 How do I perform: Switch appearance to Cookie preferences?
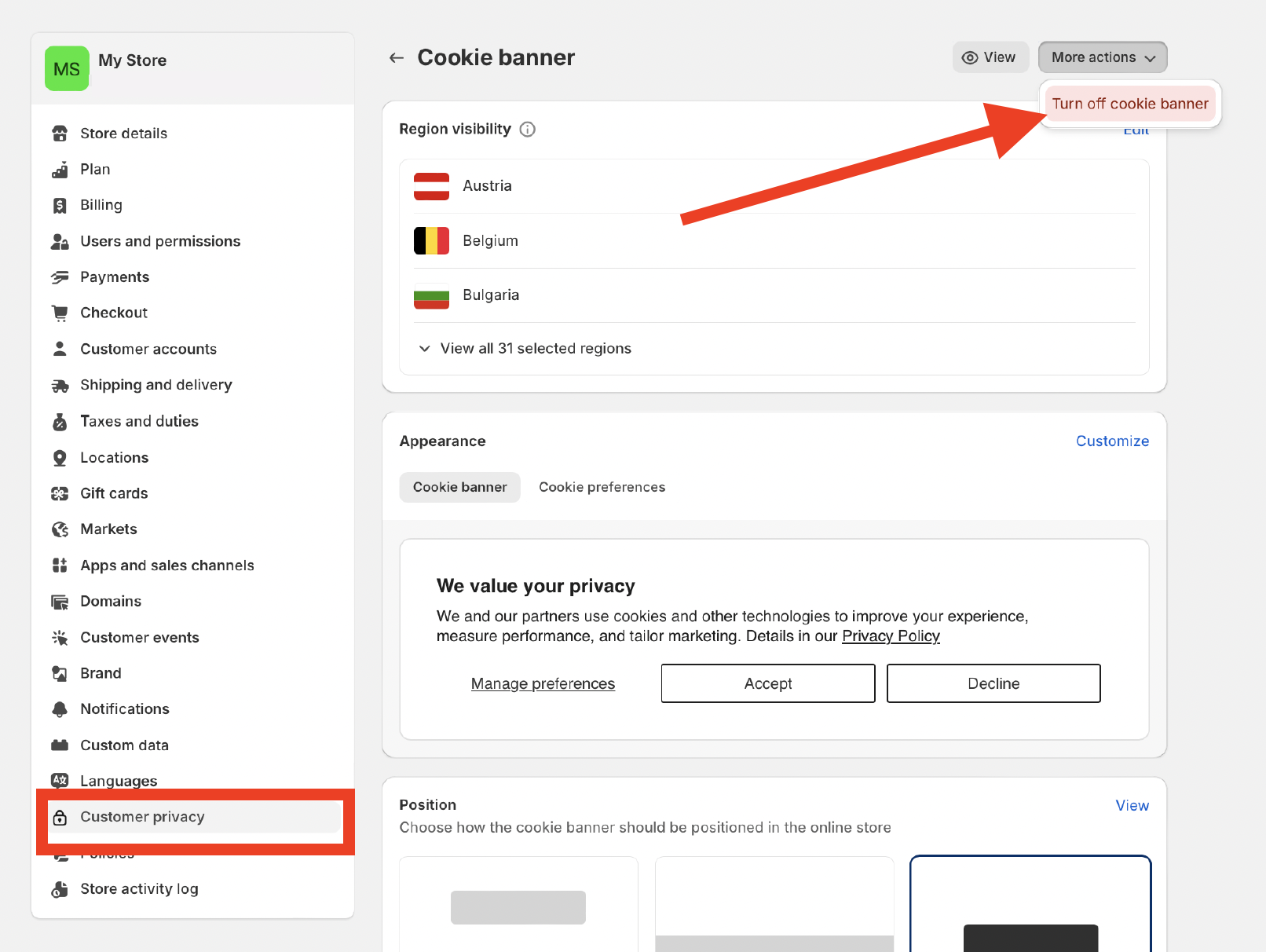(602, 487)
